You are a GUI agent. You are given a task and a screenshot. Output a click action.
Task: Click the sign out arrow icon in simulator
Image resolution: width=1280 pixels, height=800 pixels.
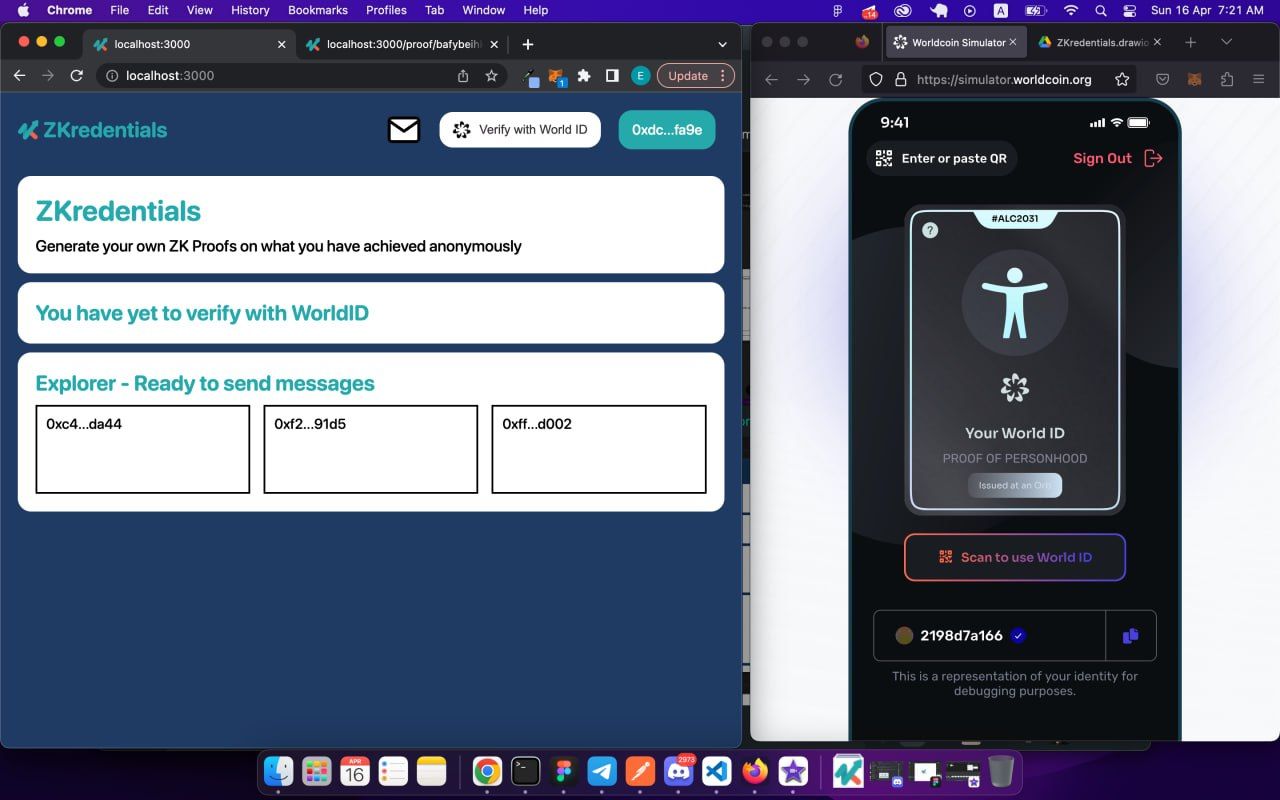(x=1153, y=158)
